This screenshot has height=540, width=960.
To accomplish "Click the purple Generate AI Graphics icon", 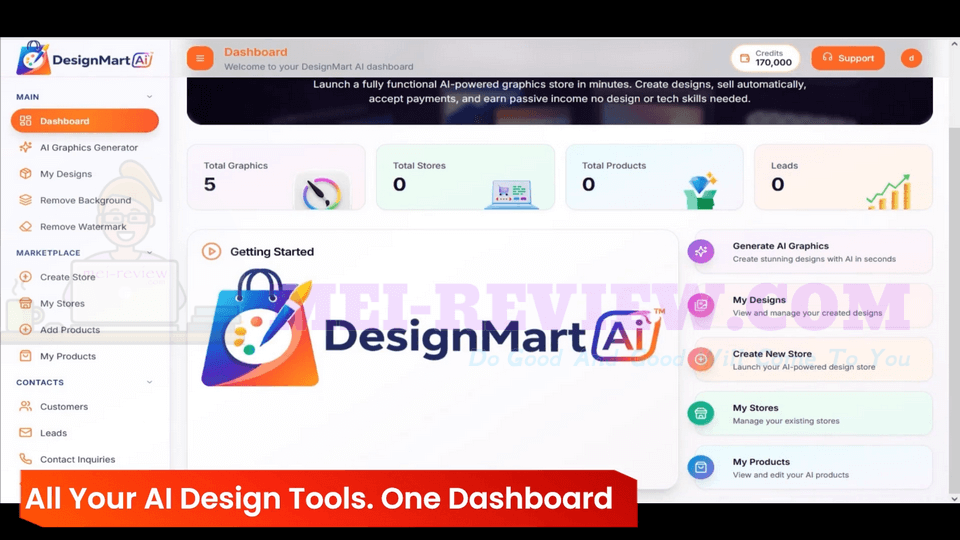I will [701, 251].
